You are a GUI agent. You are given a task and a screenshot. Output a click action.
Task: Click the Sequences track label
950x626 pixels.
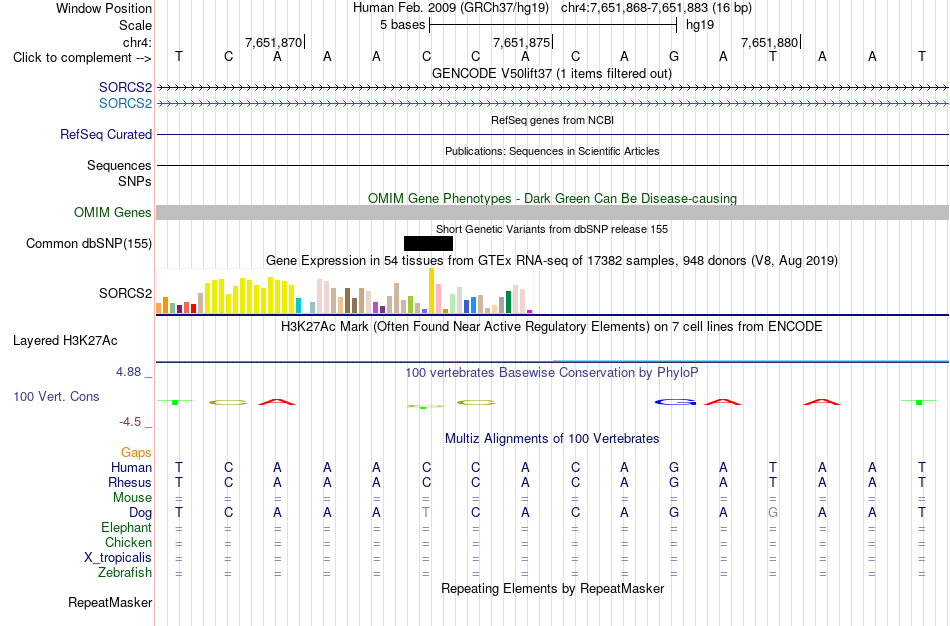coord(119,165)
